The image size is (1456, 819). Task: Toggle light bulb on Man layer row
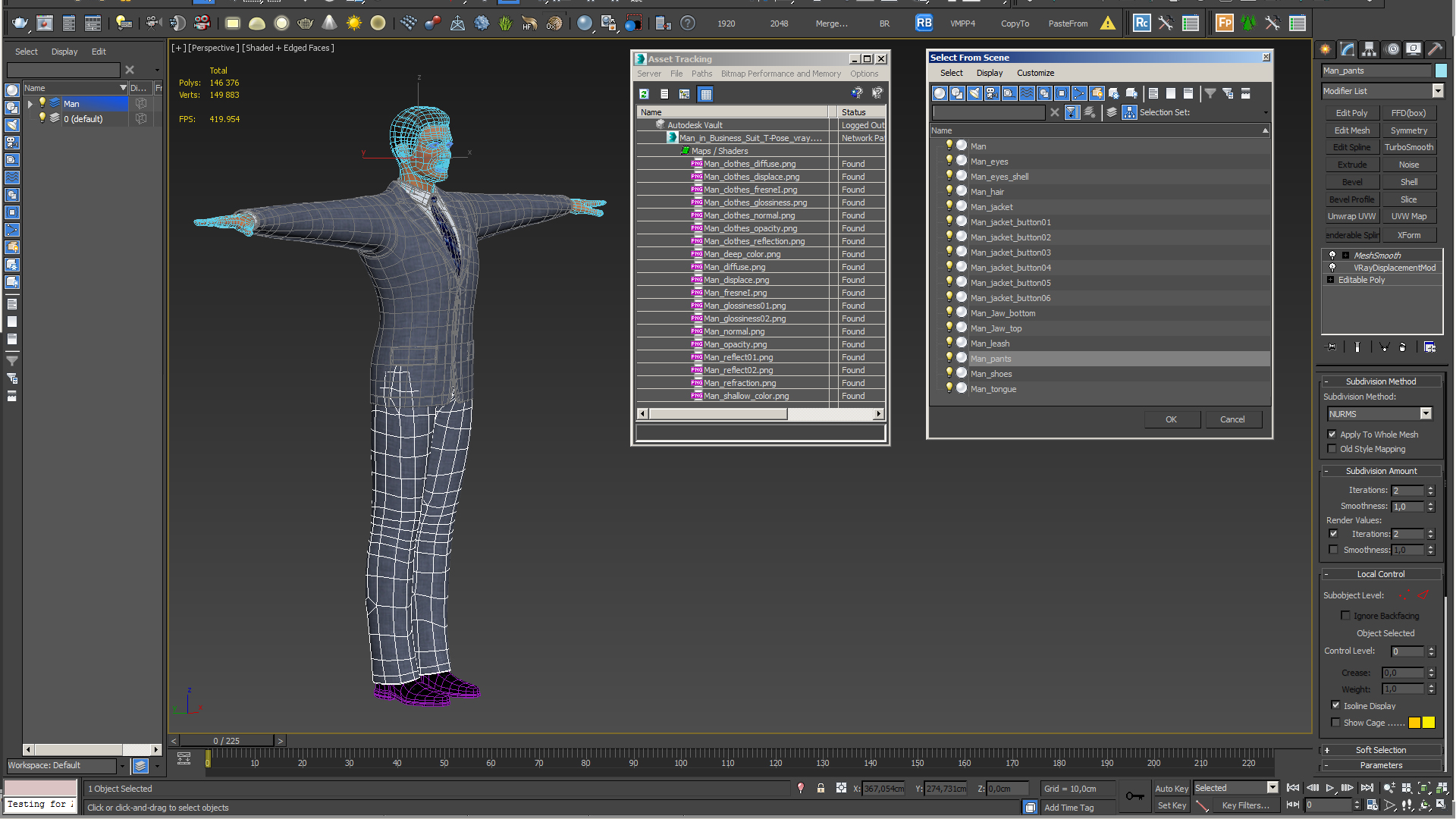(x=42, y=103)
